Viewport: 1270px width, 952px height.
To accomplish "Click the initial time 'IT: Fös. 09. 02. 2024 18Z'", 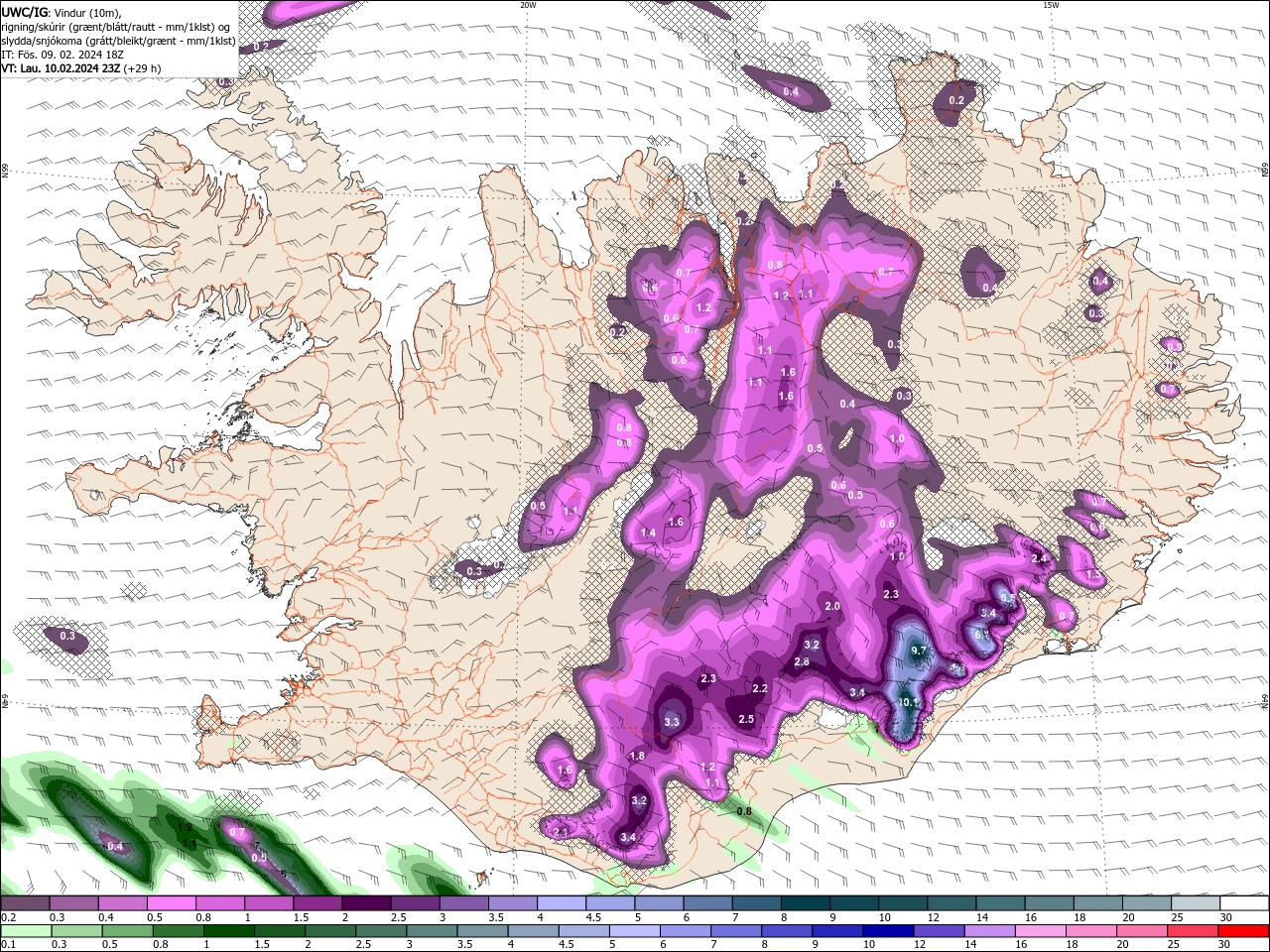I will (63, 55).
